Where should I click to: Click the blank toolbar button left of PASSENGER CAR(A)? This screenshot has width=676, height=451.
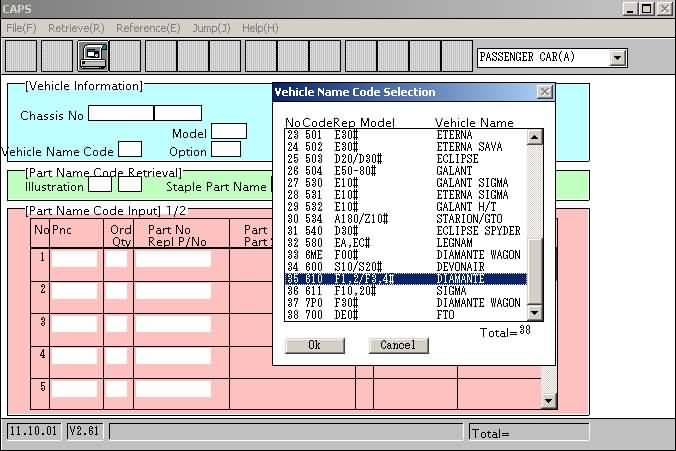457,56
